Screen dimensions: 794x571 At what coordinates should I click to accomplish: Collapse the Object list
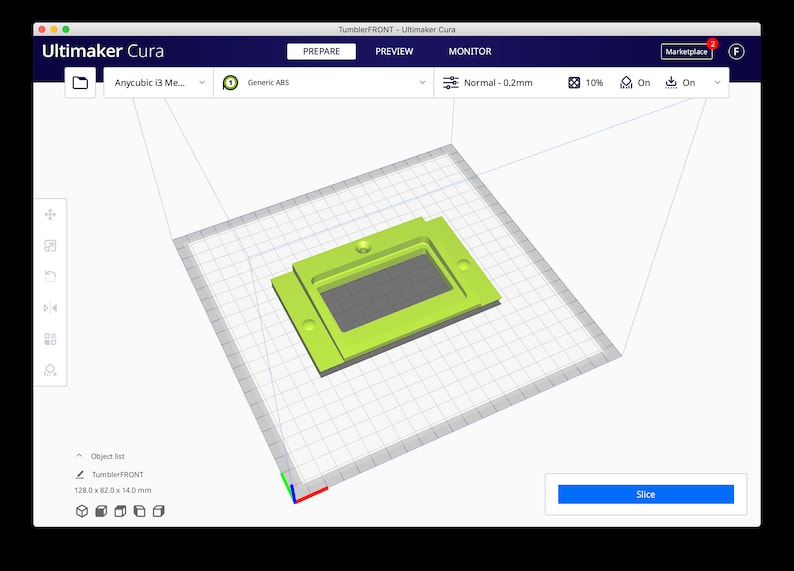pos(80,456)
